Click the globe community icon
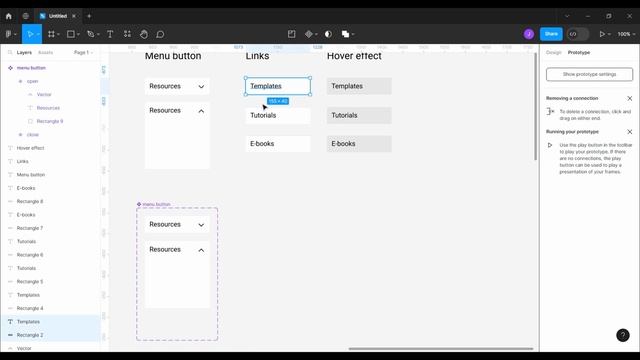The width and height of the screenshot is (640, 360). [x=26, y=16]
